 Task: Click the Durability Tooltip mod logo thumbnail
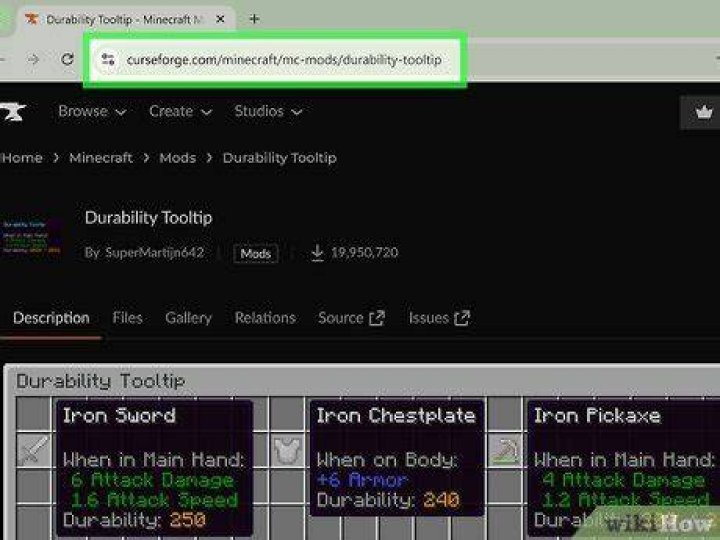tap(31, 237)
